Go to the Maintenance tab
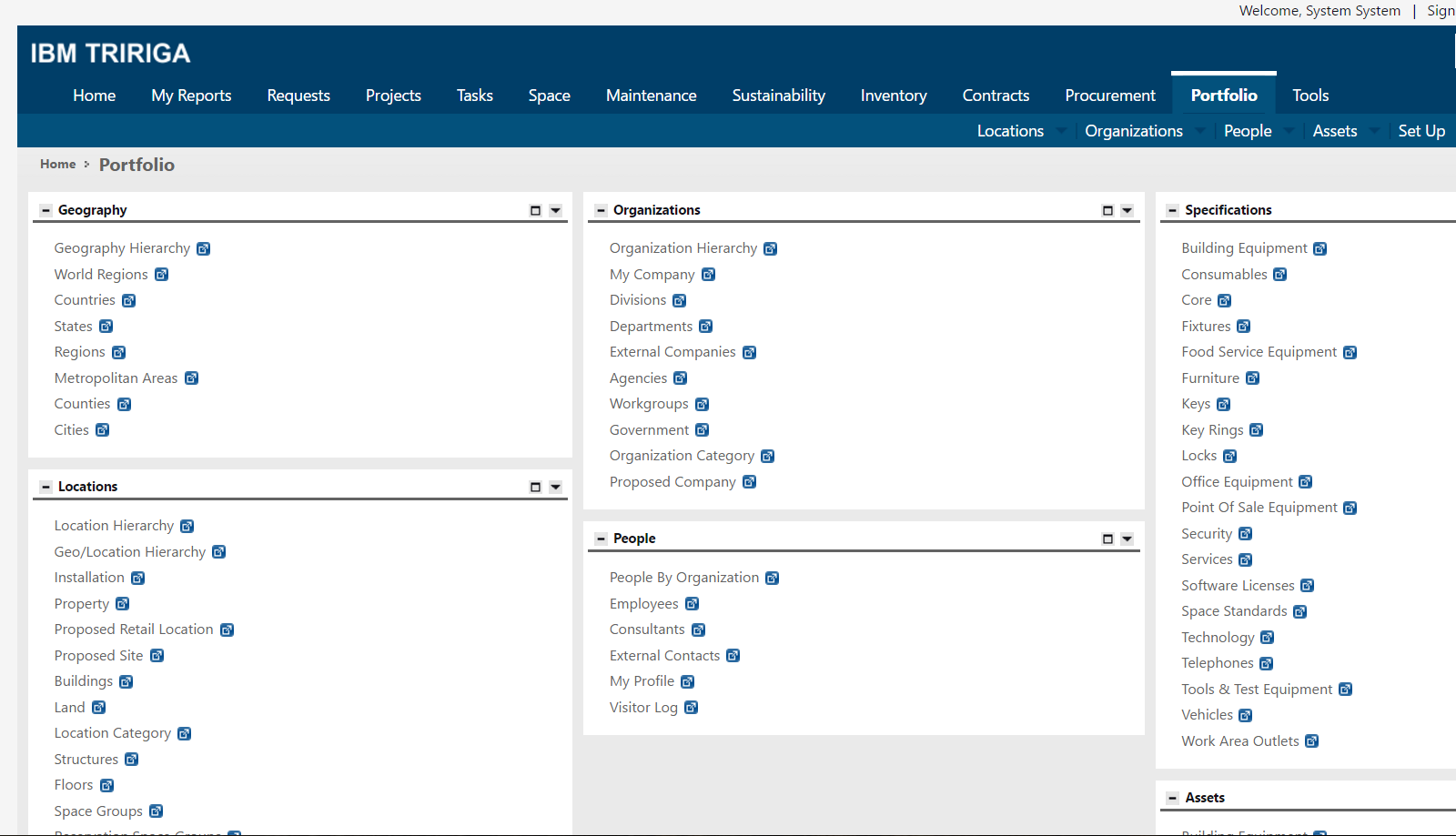1456x836 pixels. click(x=652, y=96)
